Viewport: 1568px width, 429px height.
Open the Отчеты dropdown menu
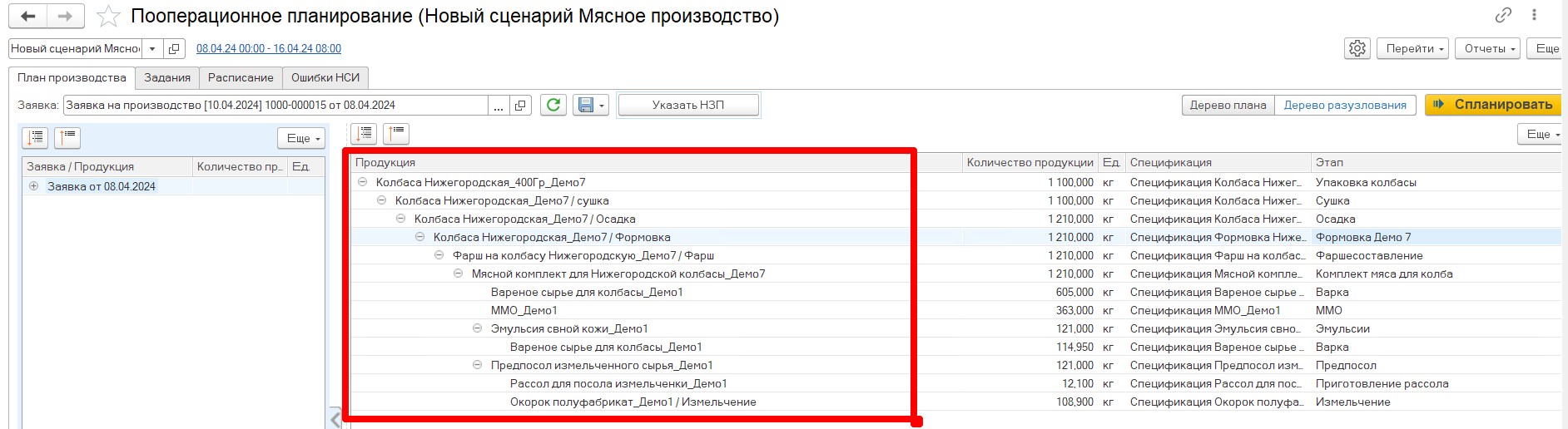point(1490,48)
